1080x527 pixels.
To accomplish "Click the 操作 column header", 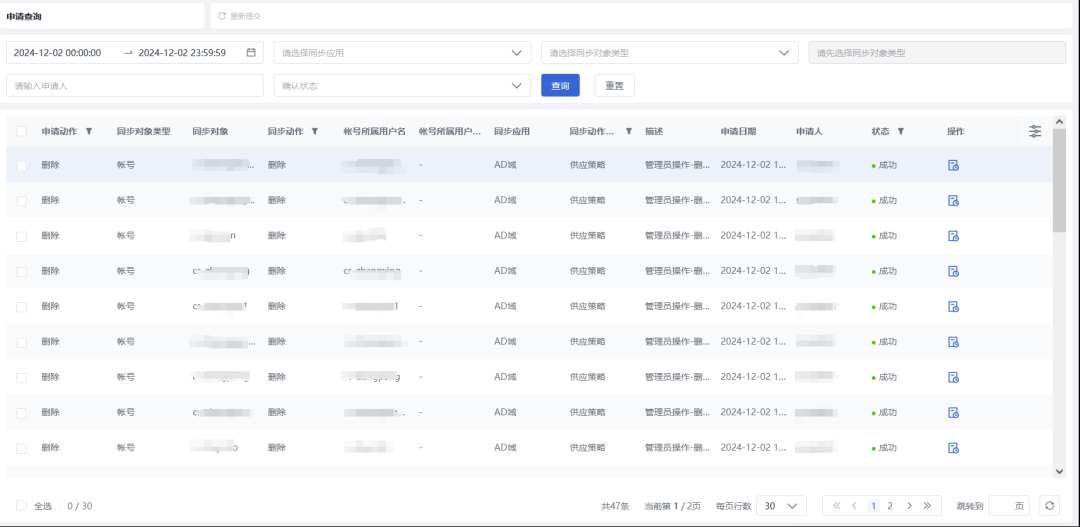I will [x=956, y=131].
